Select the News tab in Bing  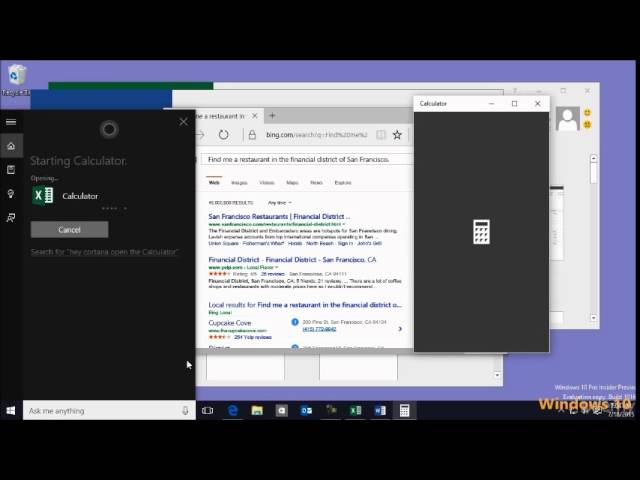coord(316,182)
